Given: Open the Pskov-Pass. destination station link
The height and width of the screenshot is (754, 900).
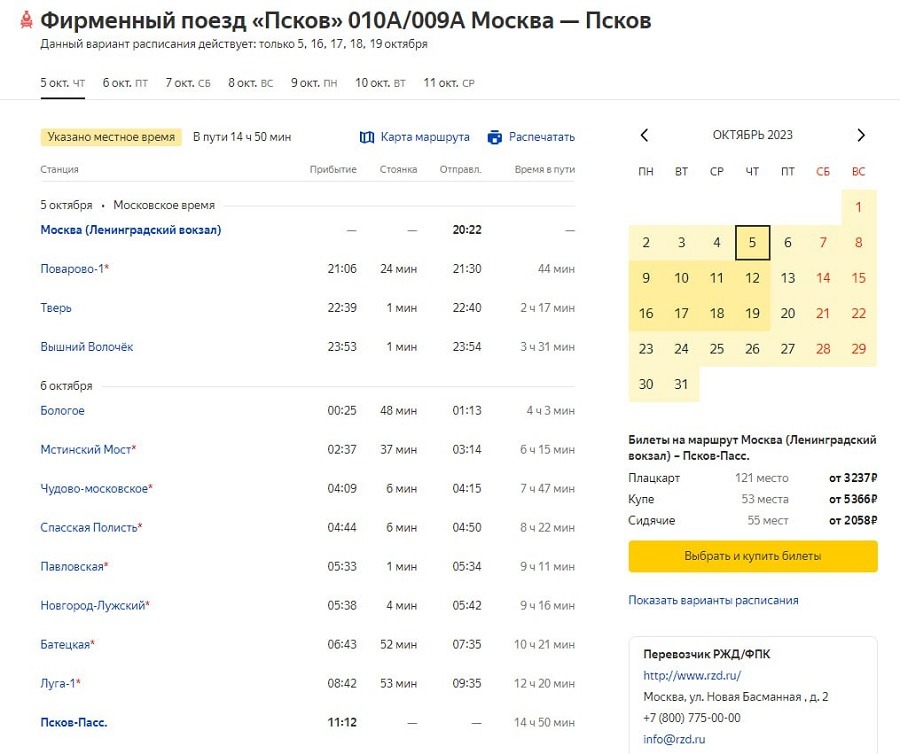Looking at the screenshot, I should click(73, 722).
